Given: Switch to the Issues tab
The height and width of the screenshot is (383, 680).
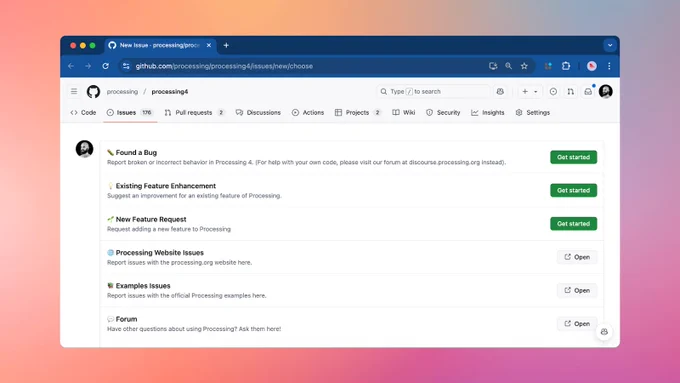Looking at the screenshot, I should [x=130, y=112].
